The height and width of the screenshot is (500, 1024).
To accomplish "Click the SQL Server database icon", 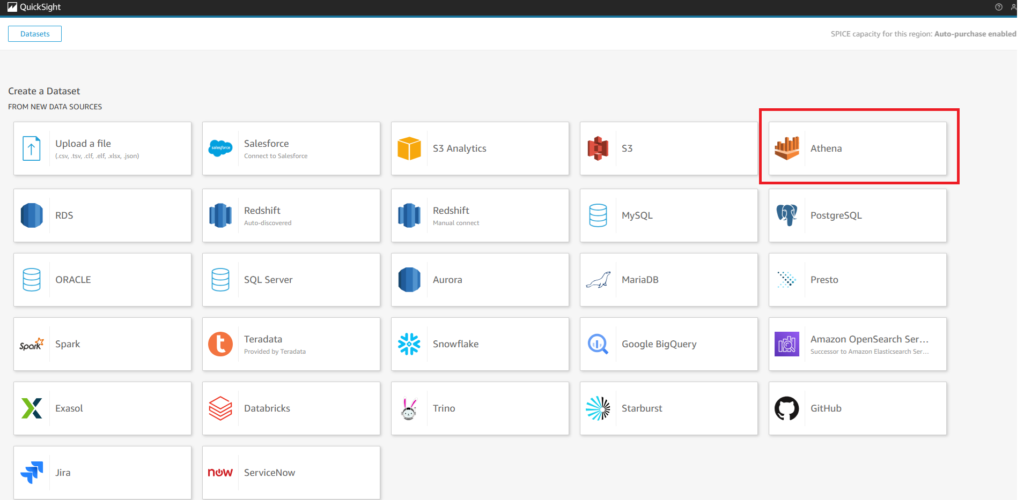I will click(x=220, y=279).
